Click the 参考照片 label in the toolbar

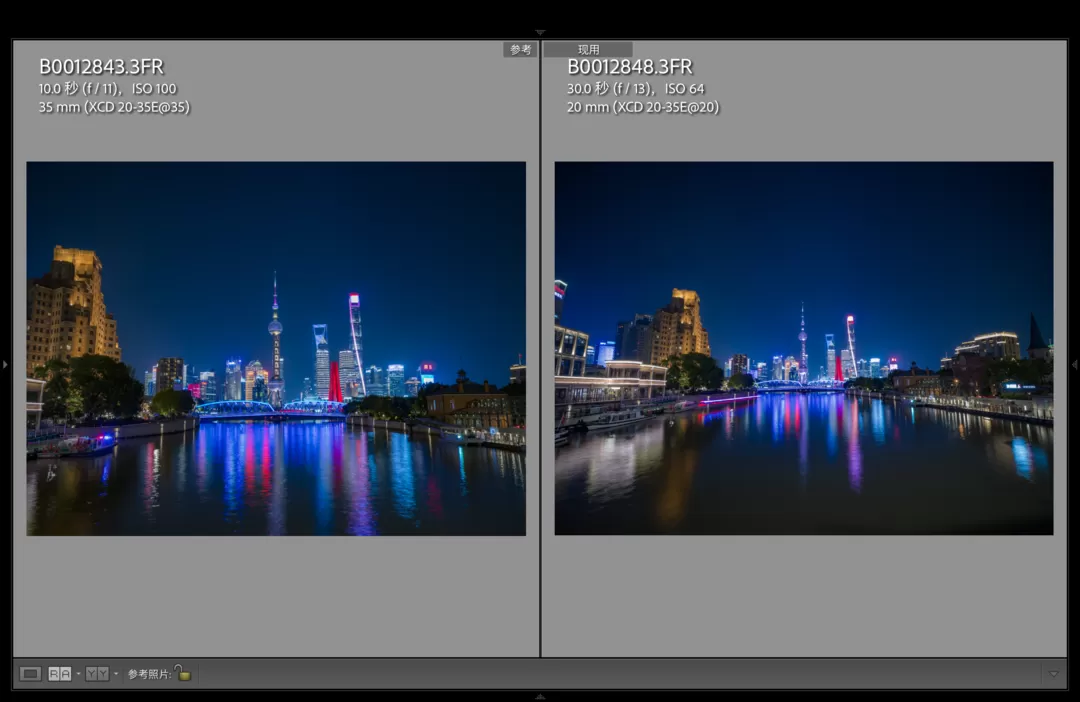[x=148, y=674]
